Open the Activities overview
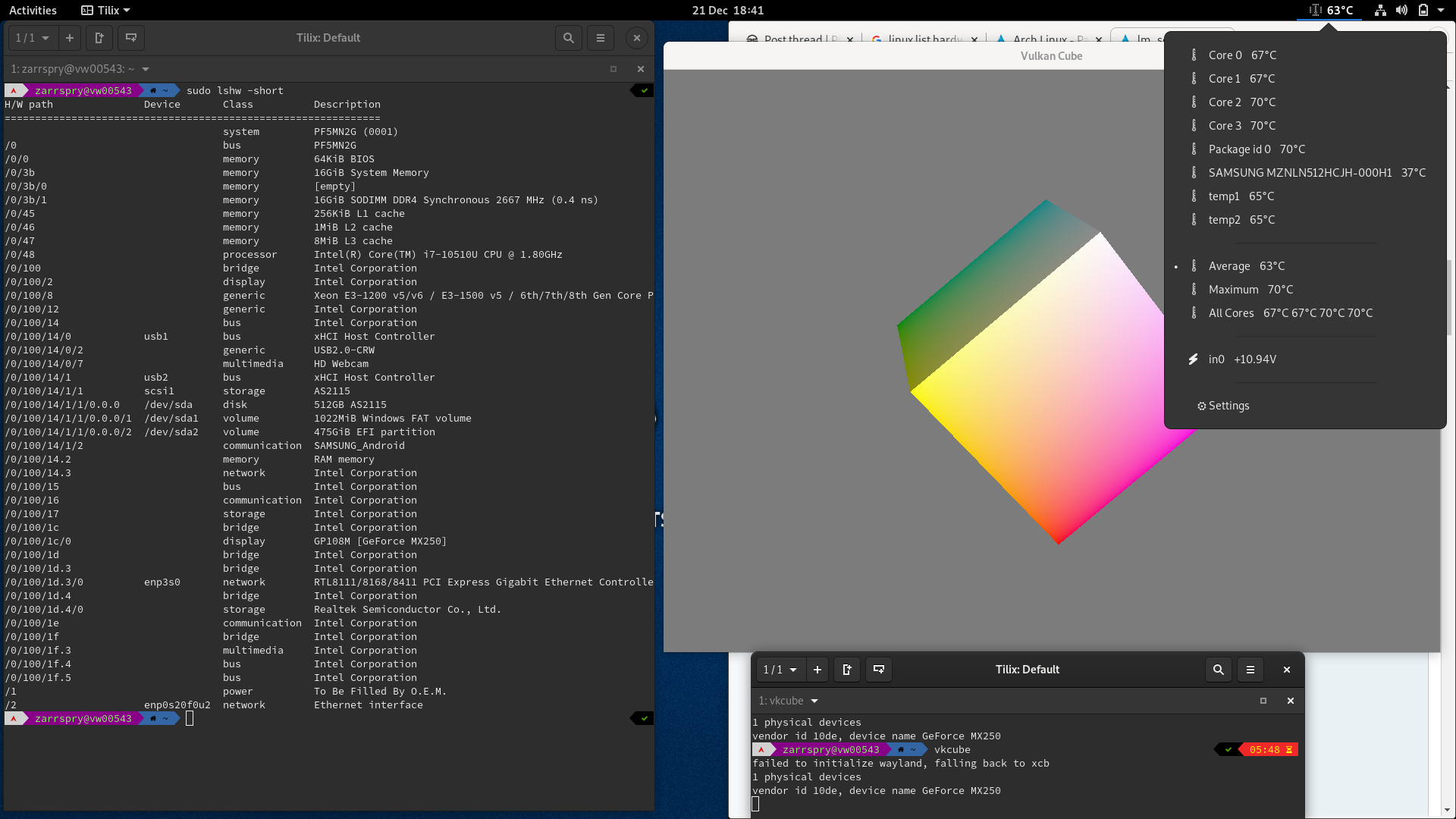Screen dimensions: 1456x819 click(x=33, y=11)
